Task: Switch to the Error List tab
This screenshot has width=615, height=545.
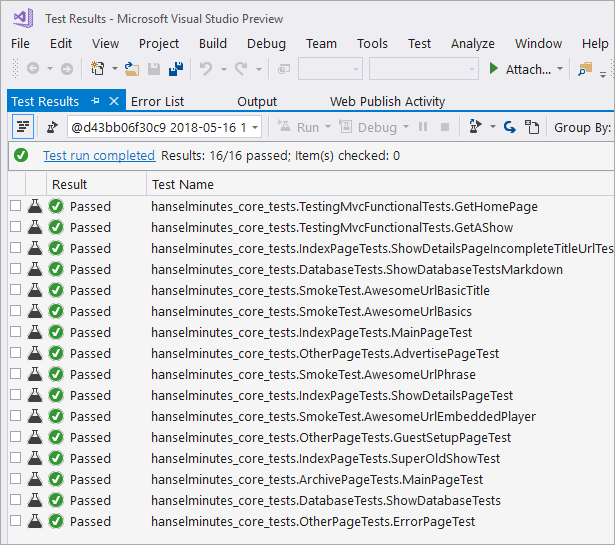Action: coord(157,102)
